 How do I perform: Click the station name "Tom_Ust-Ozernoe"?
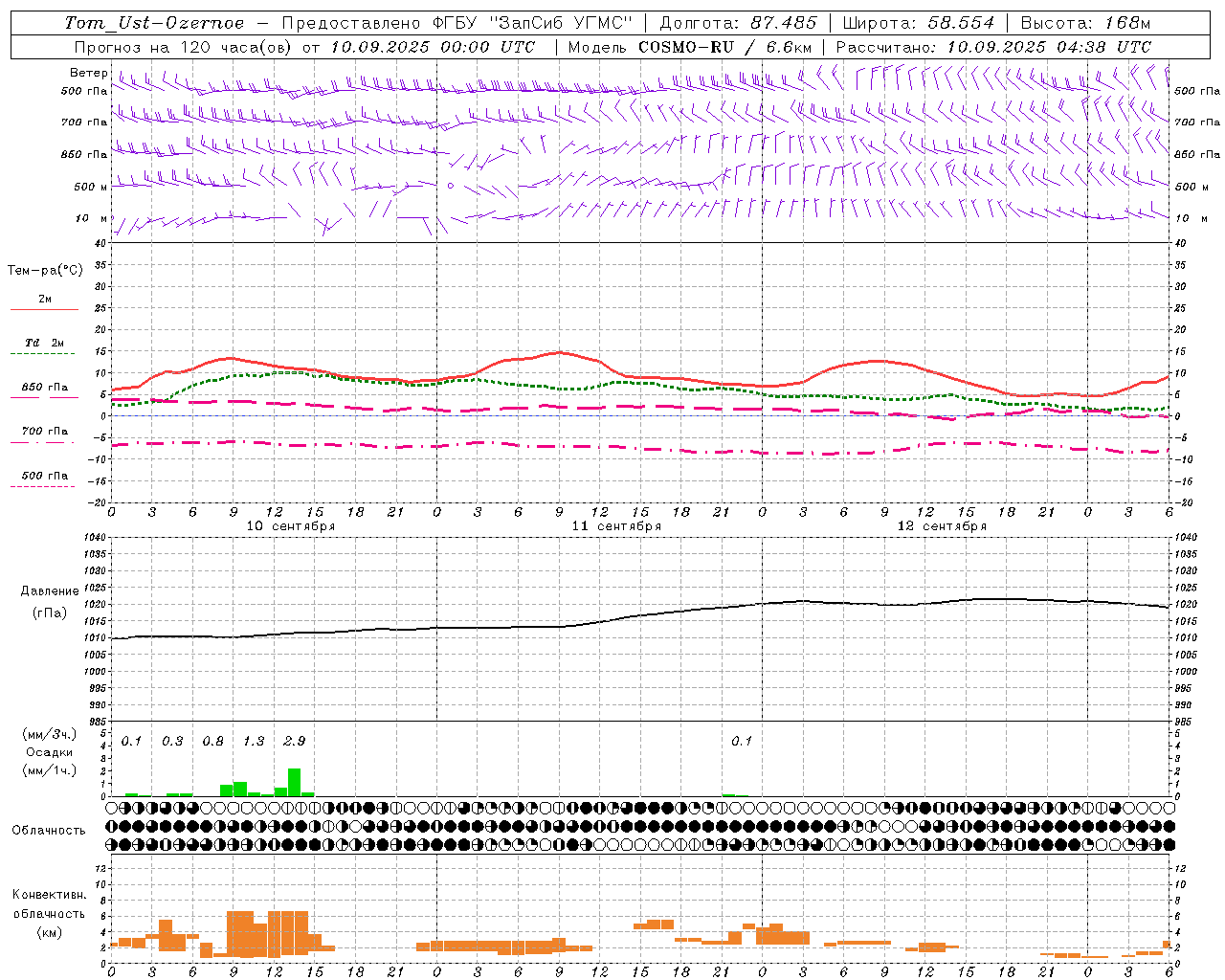pyautogui.click(x=155, y=23)
